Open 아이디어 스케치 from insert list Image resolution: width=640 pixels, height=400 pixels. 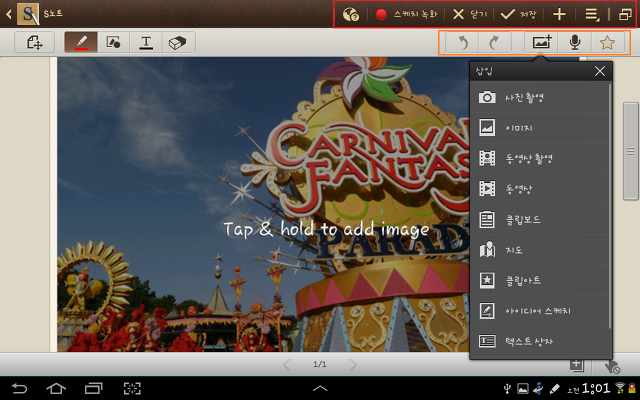point(539,311)
